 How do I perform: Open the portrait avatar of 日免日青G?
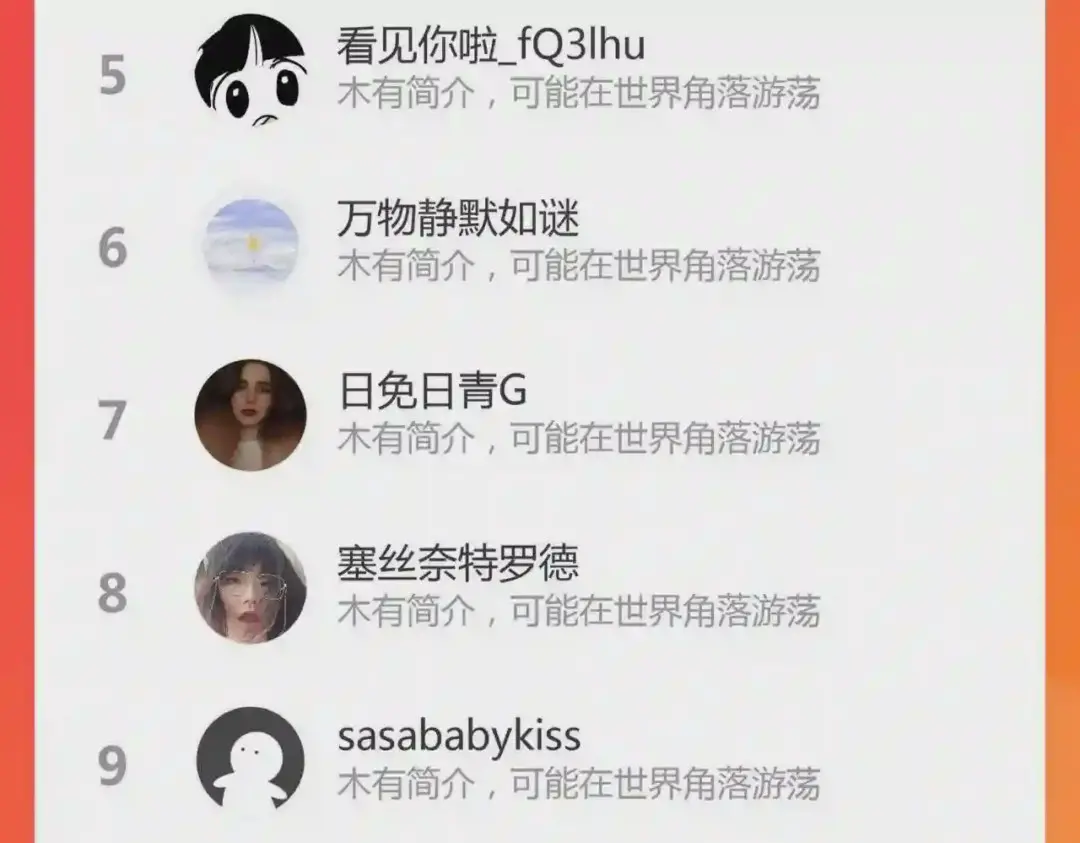pos(251,415)
